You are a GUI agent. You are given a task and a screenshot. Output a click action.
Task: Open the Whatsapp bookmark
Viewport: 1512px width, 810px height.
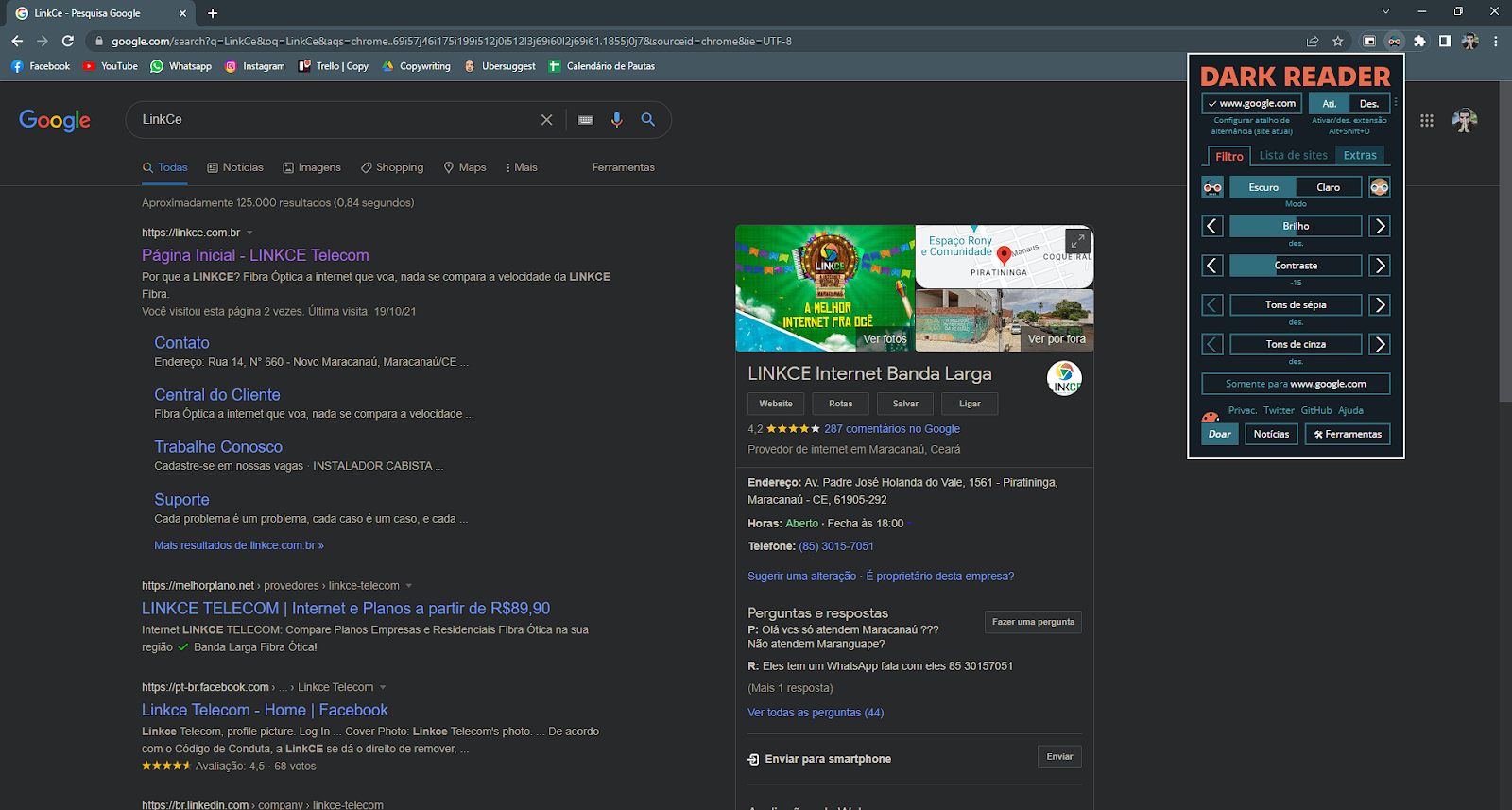click(180, 66)
